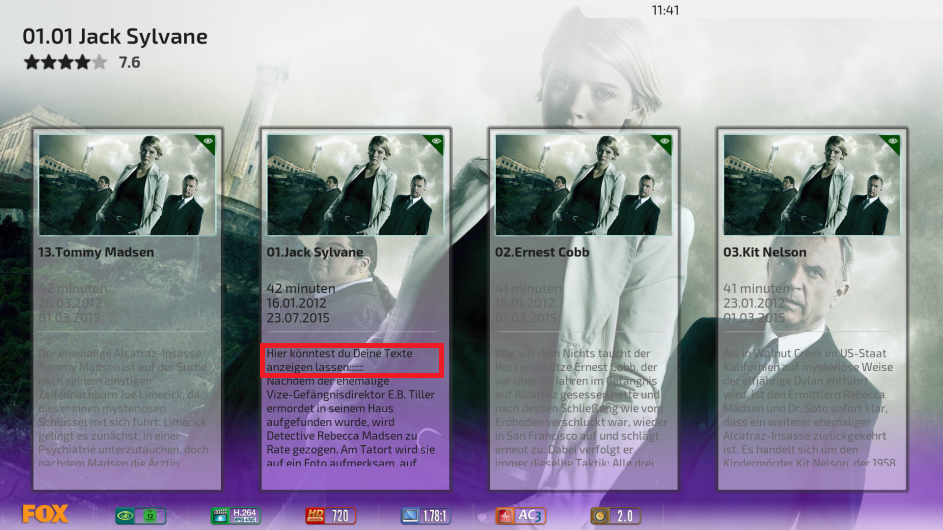Open the 01.Jack Sylvane episode thumbnail

pos(355,185)
